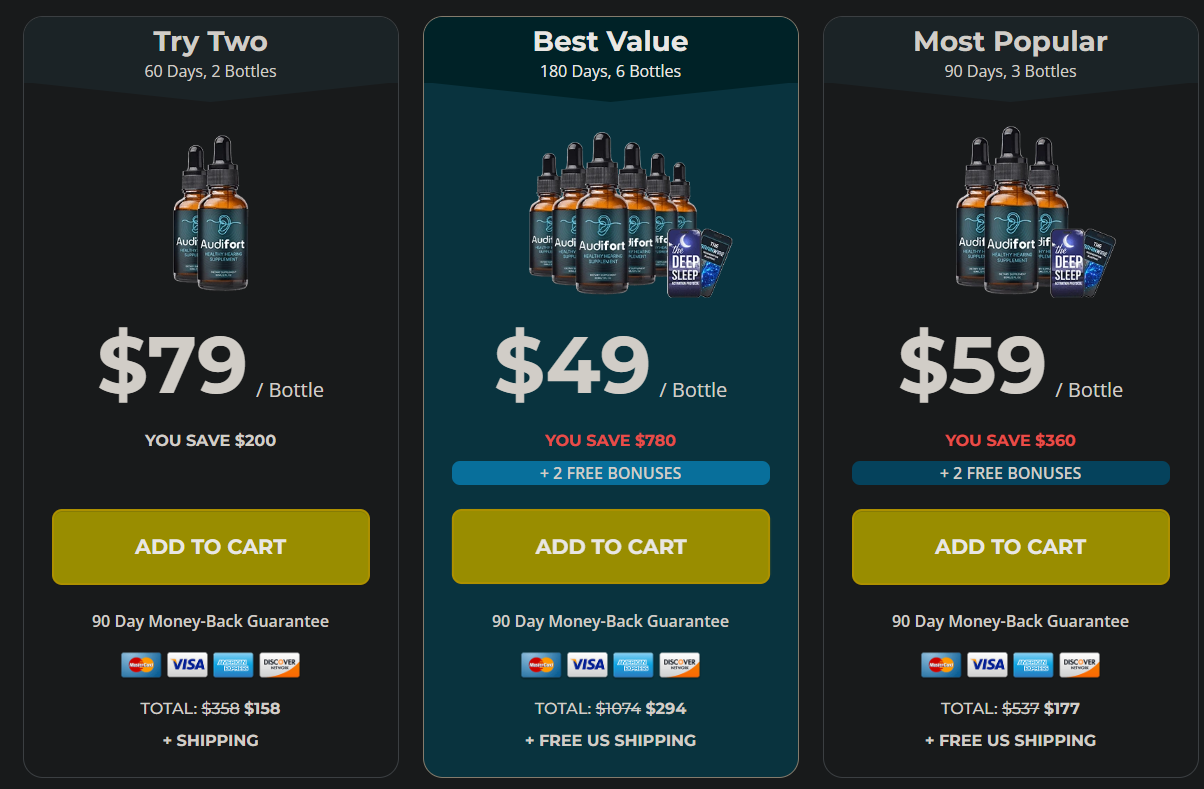Image resolution: width=1204 pixels, height=789 pixels.
Task: Click the Visa icon in Try Two card
Action: 187,665
